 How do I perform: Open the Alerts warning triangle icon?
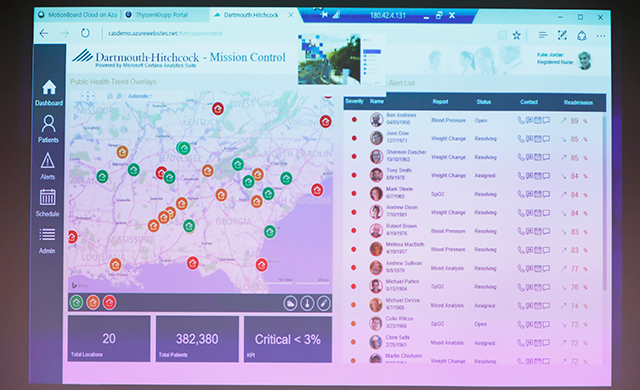pos(48,166)
